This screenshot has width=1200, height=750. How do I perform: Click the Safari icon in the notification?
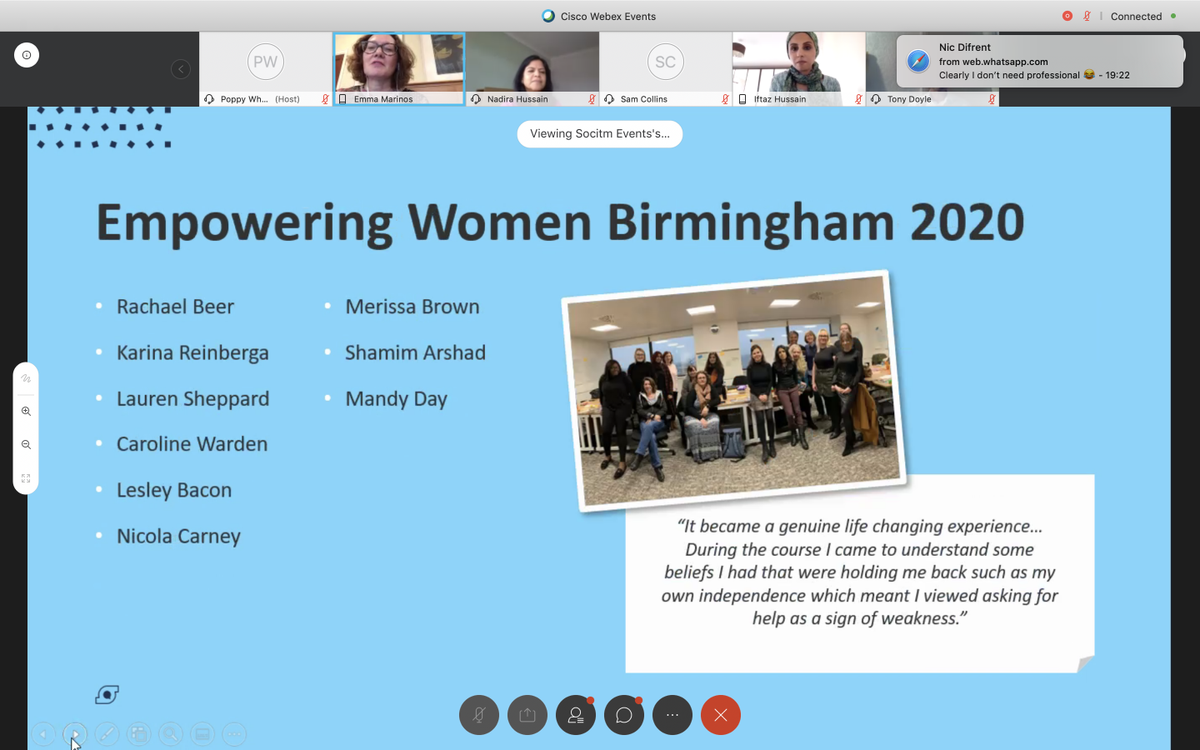click(x=918, y=61)
